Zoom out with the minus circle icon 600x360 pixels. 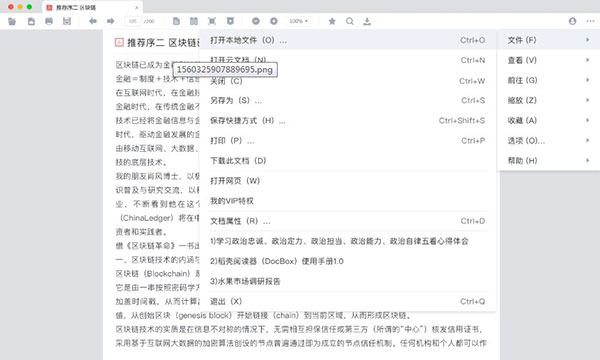[x=256, y=21]
